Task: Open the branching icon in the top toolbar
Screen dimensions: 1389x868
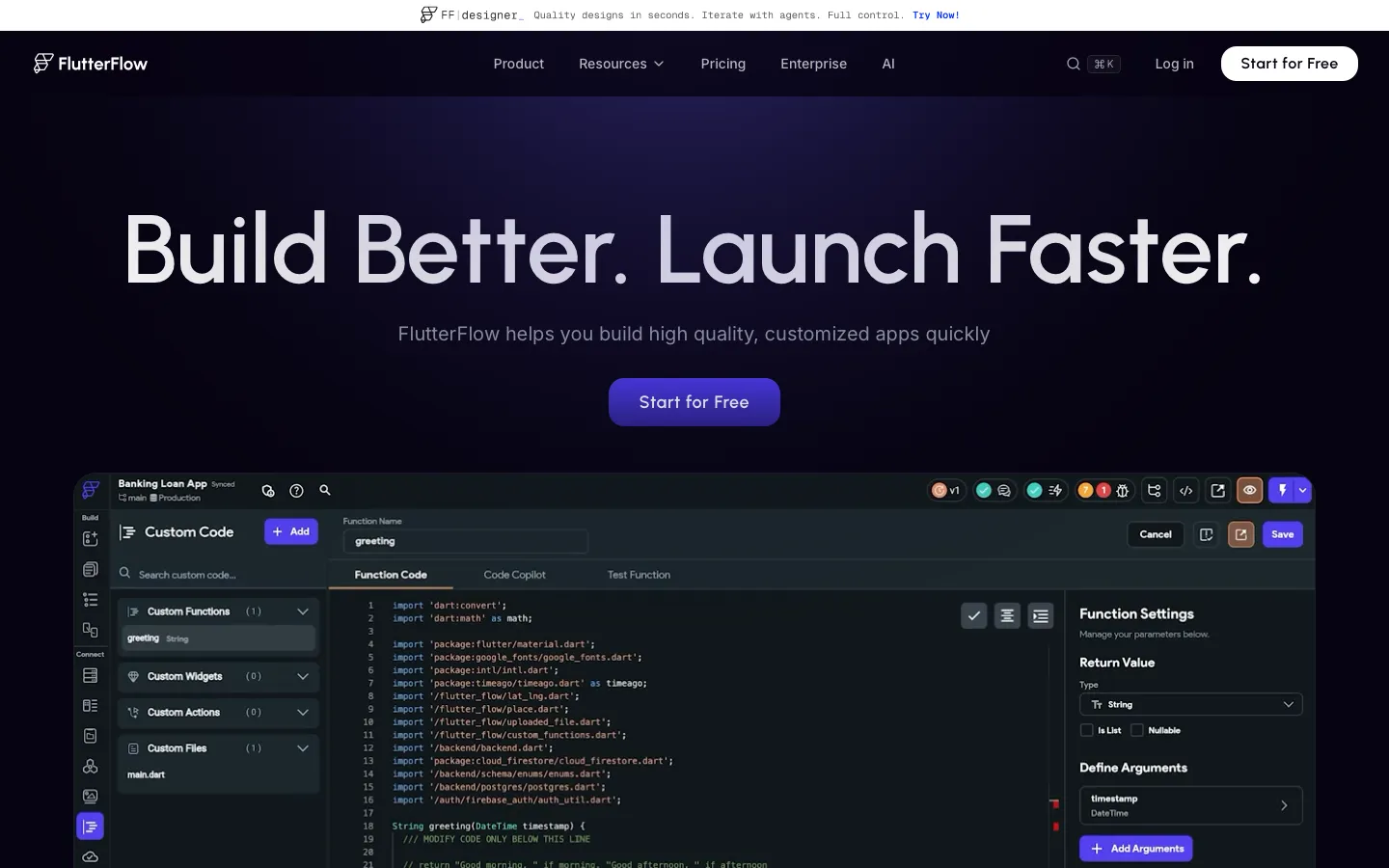Action: coord(1155,490)
